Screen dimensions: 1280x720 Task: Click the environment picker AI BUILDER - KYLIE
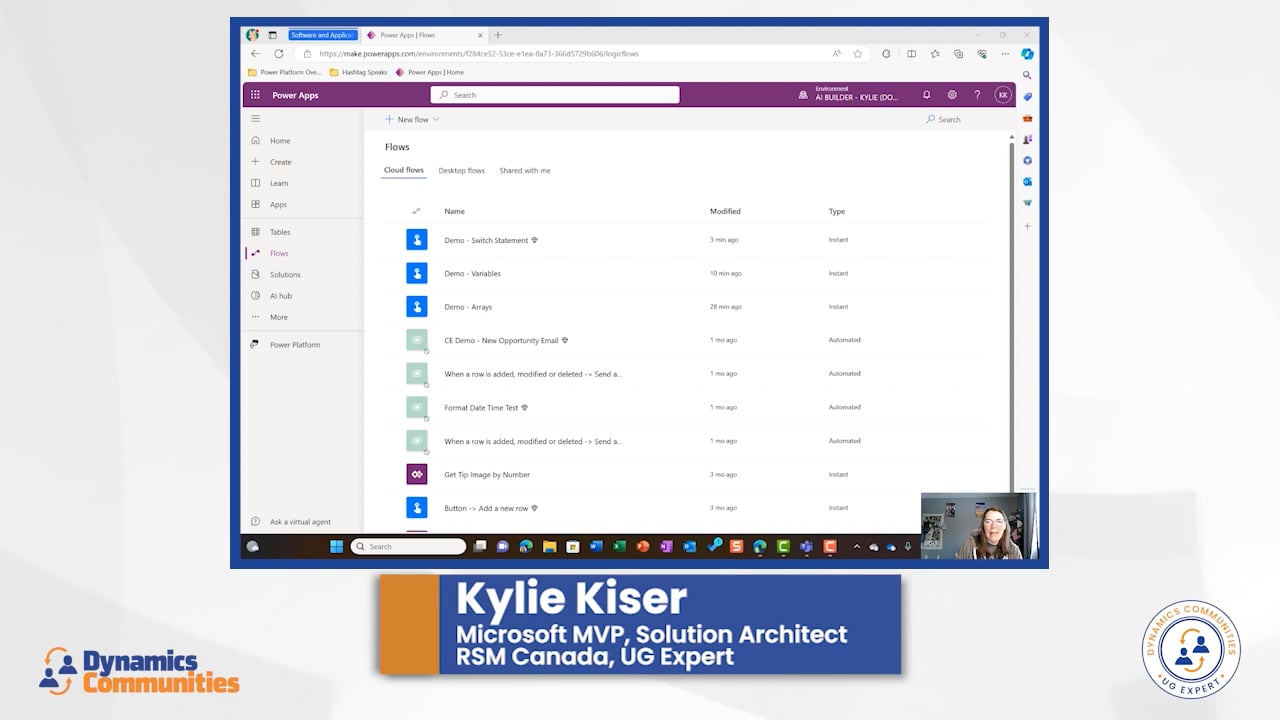click(x=848, y=95)
